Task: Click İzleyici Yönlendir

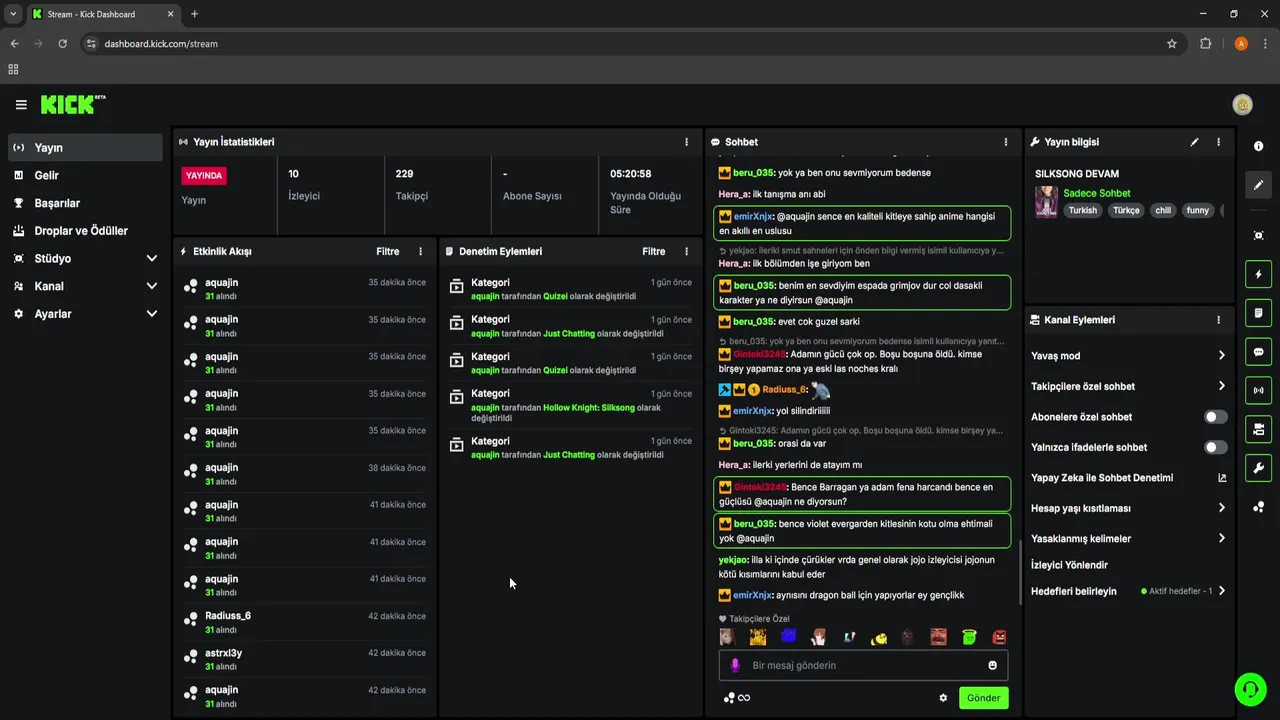Action: (1069, 565)
